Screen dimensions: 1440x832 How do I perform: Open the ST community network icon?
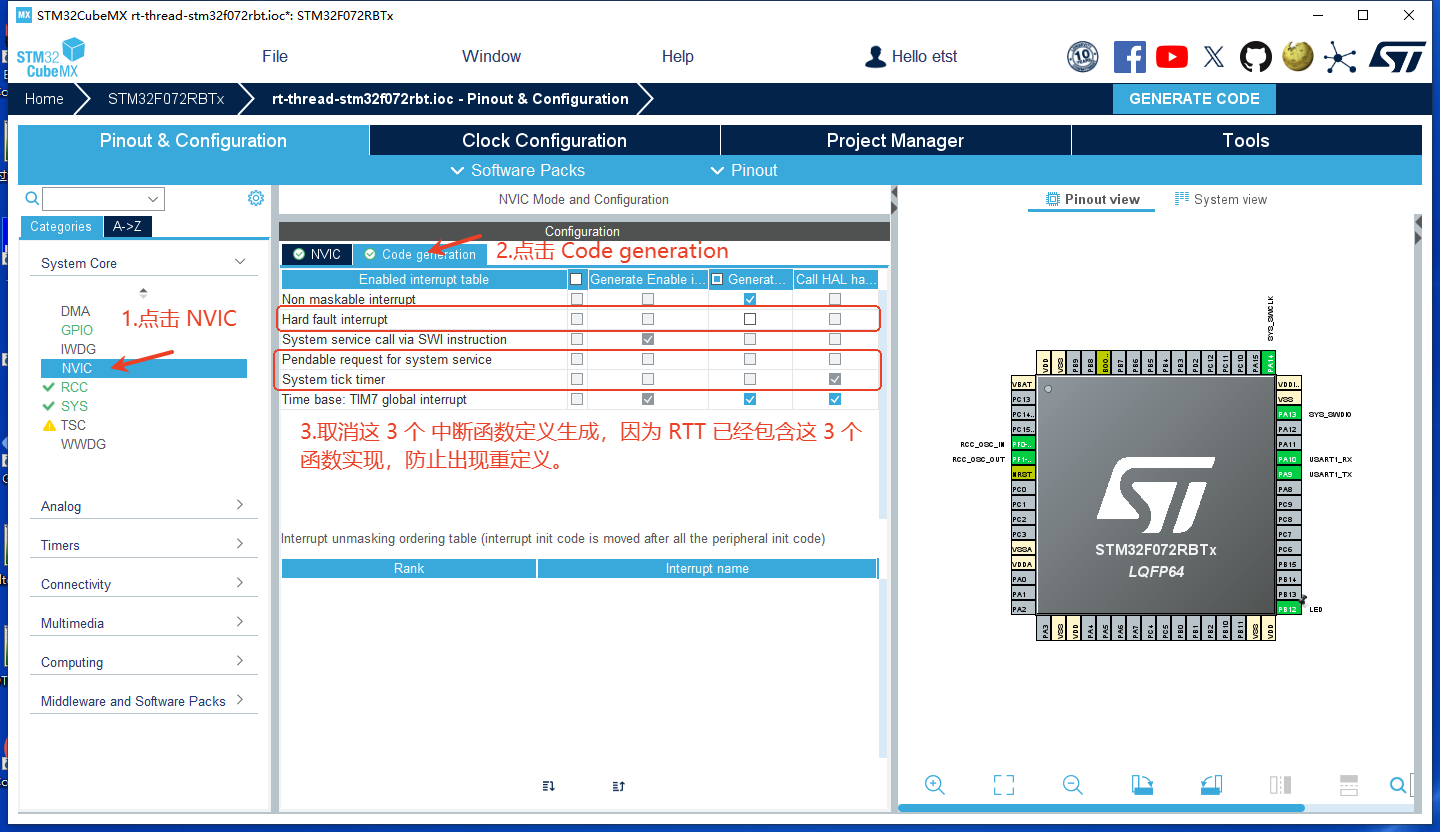click(1340, 57)
